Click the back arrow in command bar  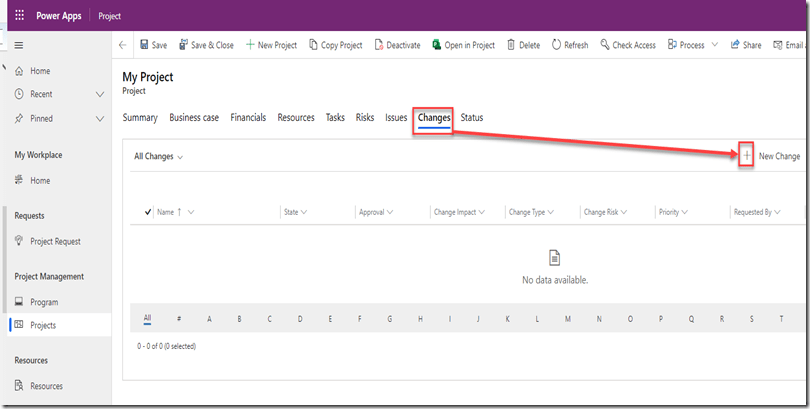(122, 45)
